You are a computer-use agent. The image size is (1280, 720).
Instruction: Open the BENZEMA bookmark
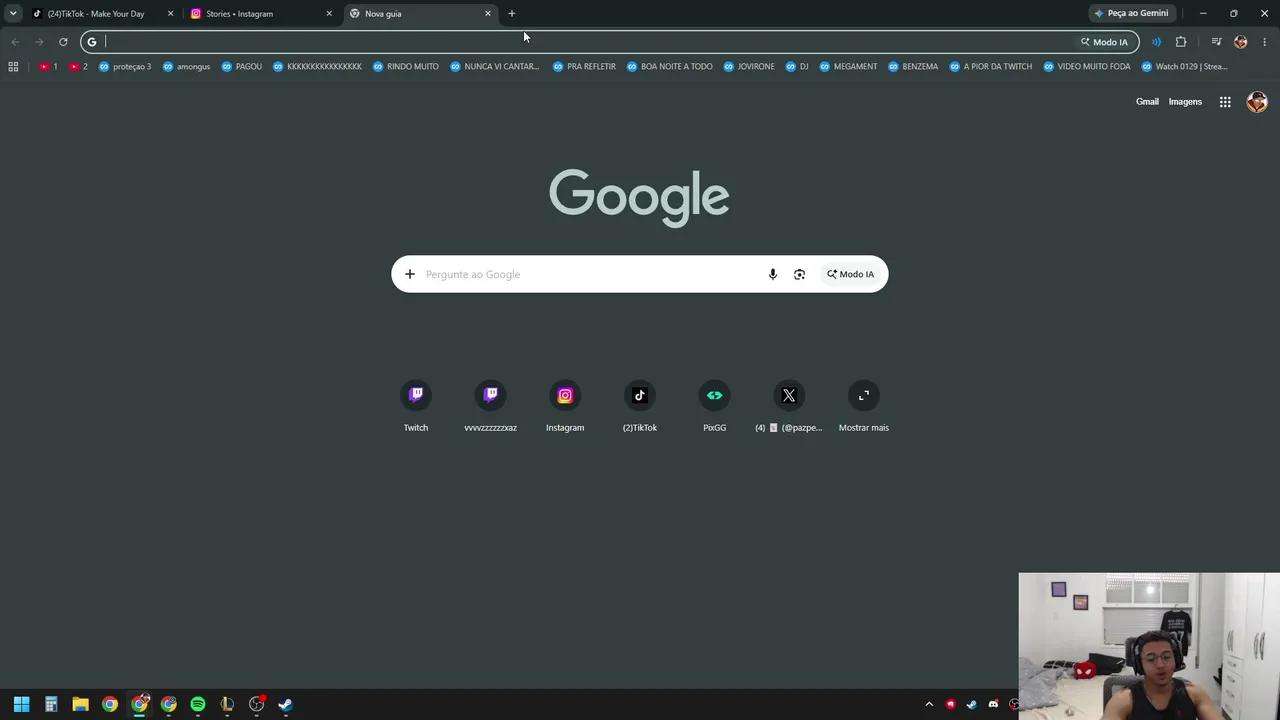tap(913, 67)
